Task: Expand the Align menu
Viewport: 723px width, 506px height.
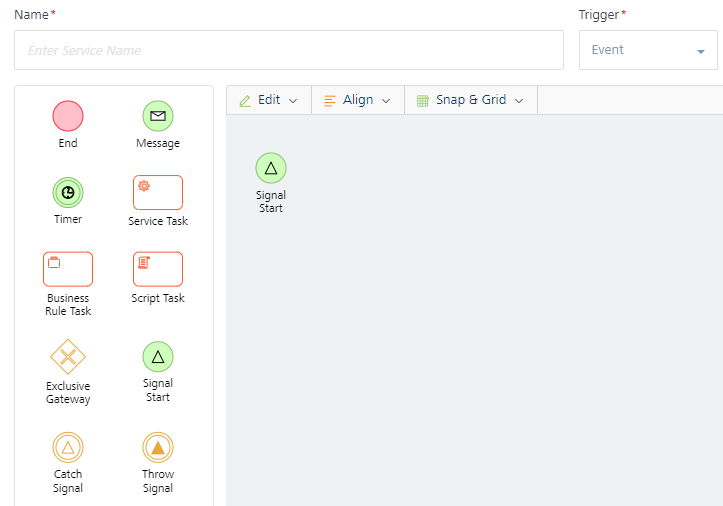Action: [358, 100]
